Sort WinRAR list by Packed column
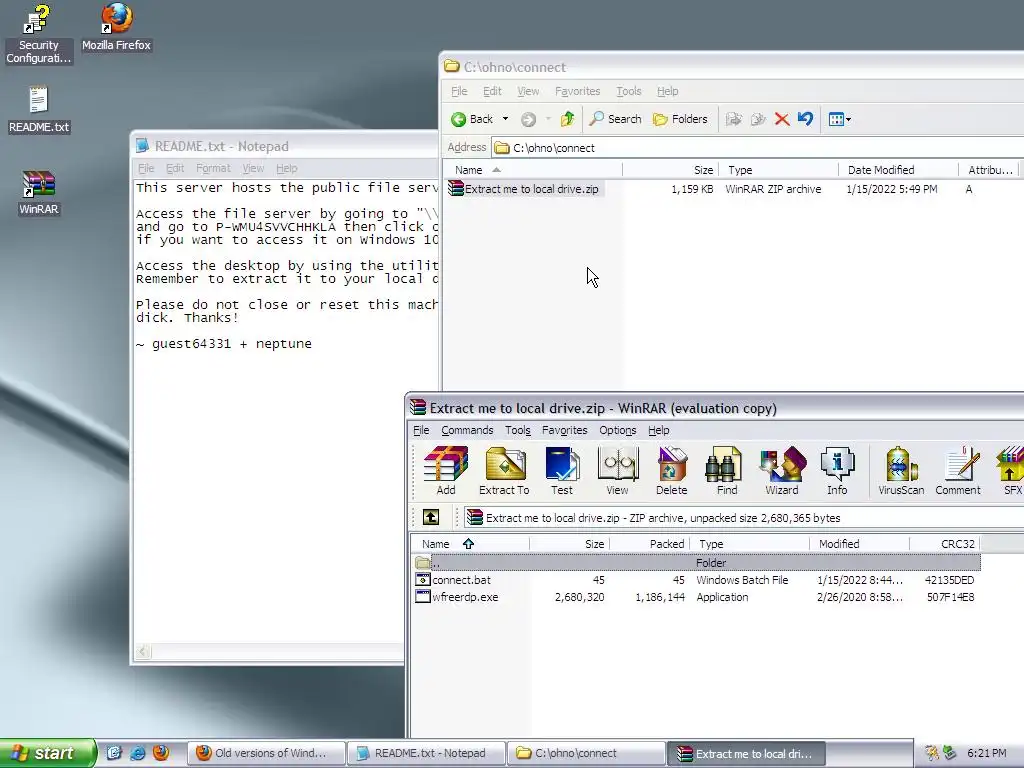Viewport: 1024px width, 768px height. [x=650, y=544]
